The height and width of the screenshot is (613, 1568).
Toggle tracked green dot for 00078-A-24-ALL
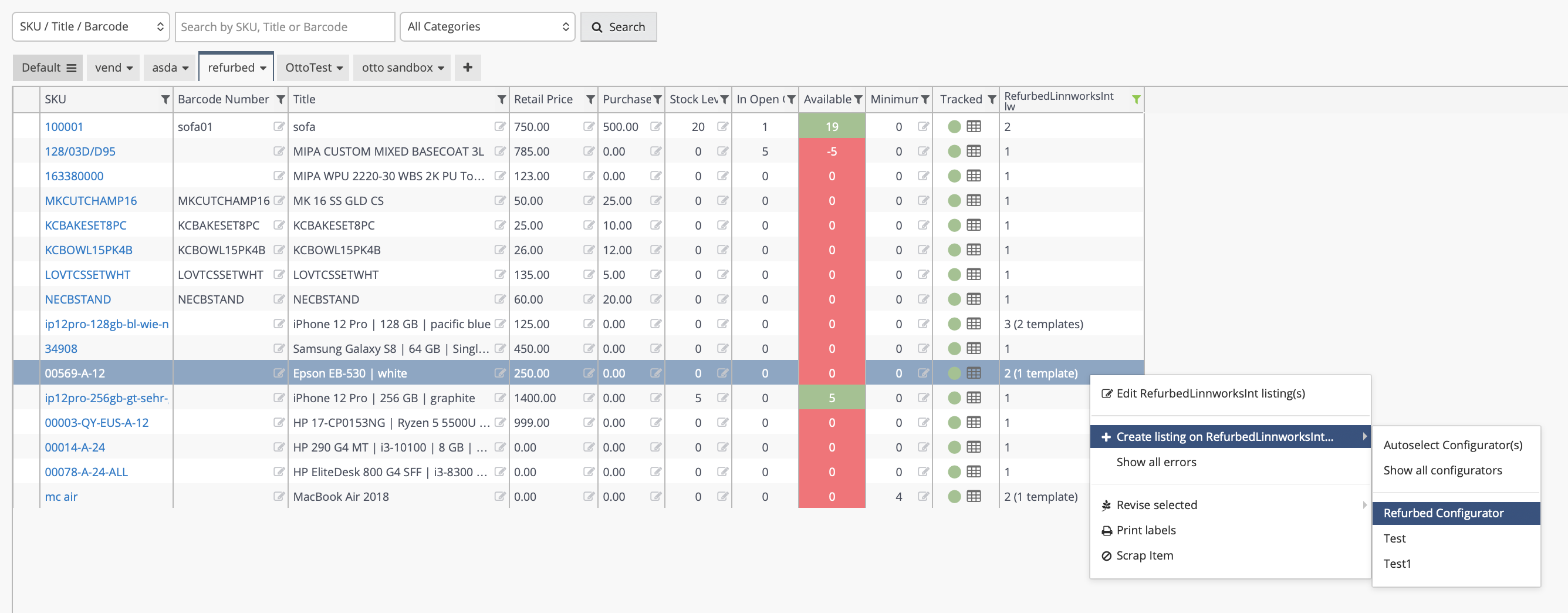[954, 472]
